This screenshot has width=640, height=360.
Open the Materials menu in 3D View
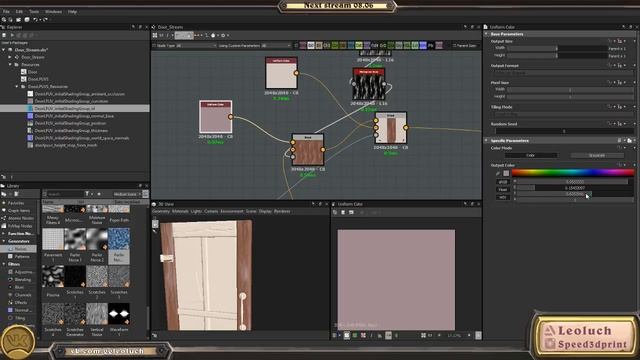coord(180,211)
